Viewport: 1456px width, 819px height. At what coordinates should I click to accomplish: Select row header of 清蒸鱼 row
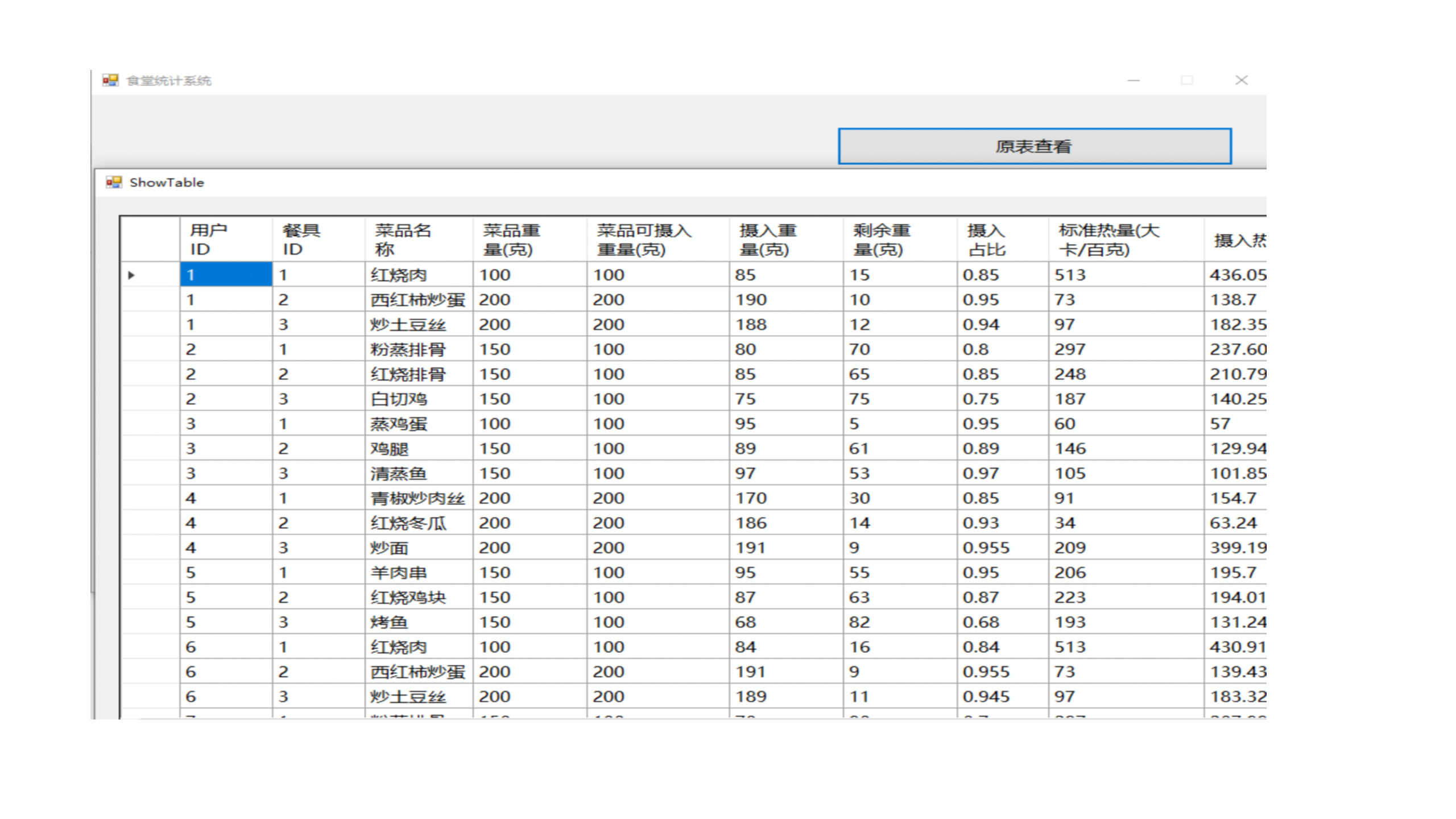(x=150, y=473)
